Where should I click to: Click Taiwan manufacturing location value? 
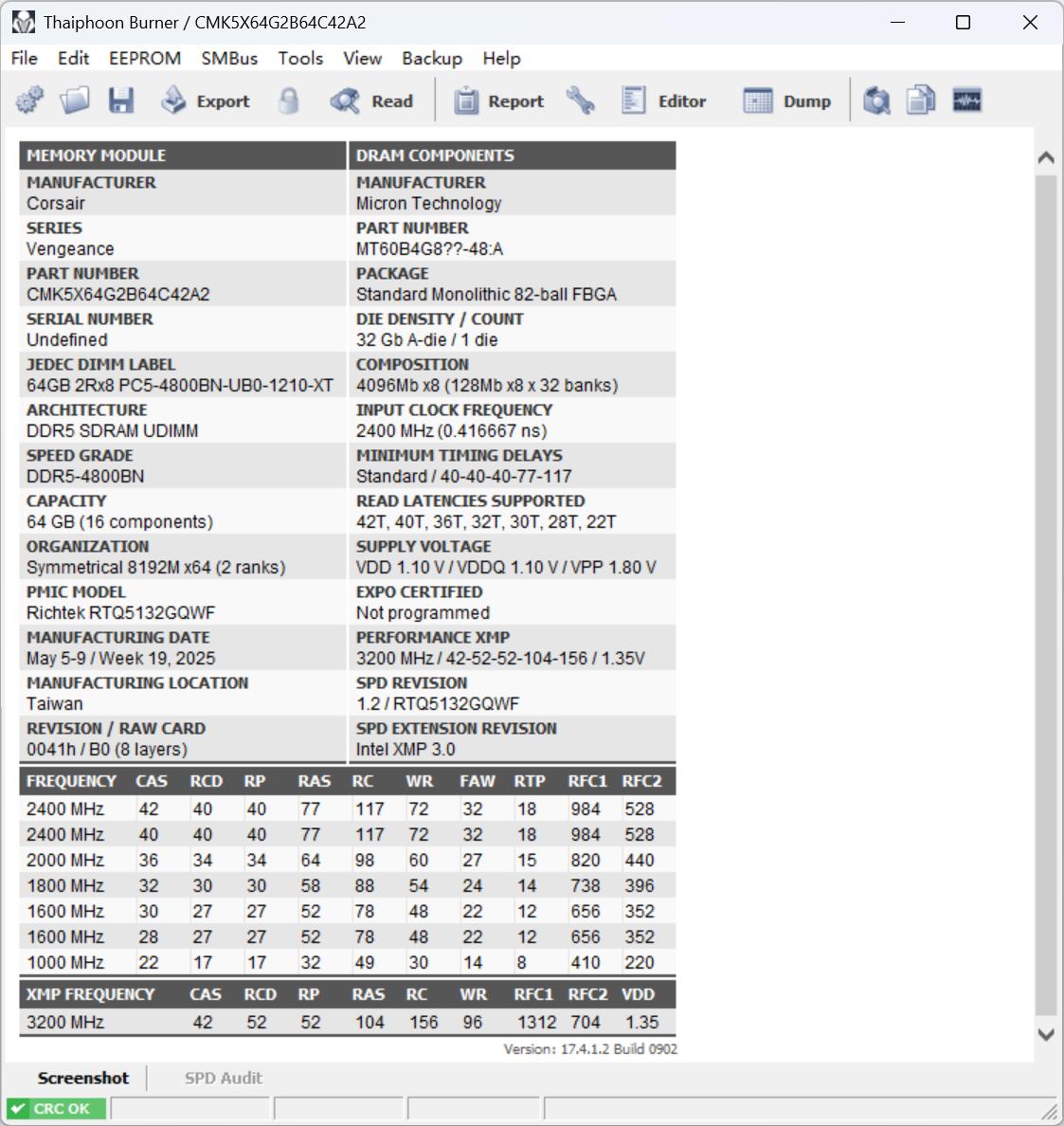(55, 703)
